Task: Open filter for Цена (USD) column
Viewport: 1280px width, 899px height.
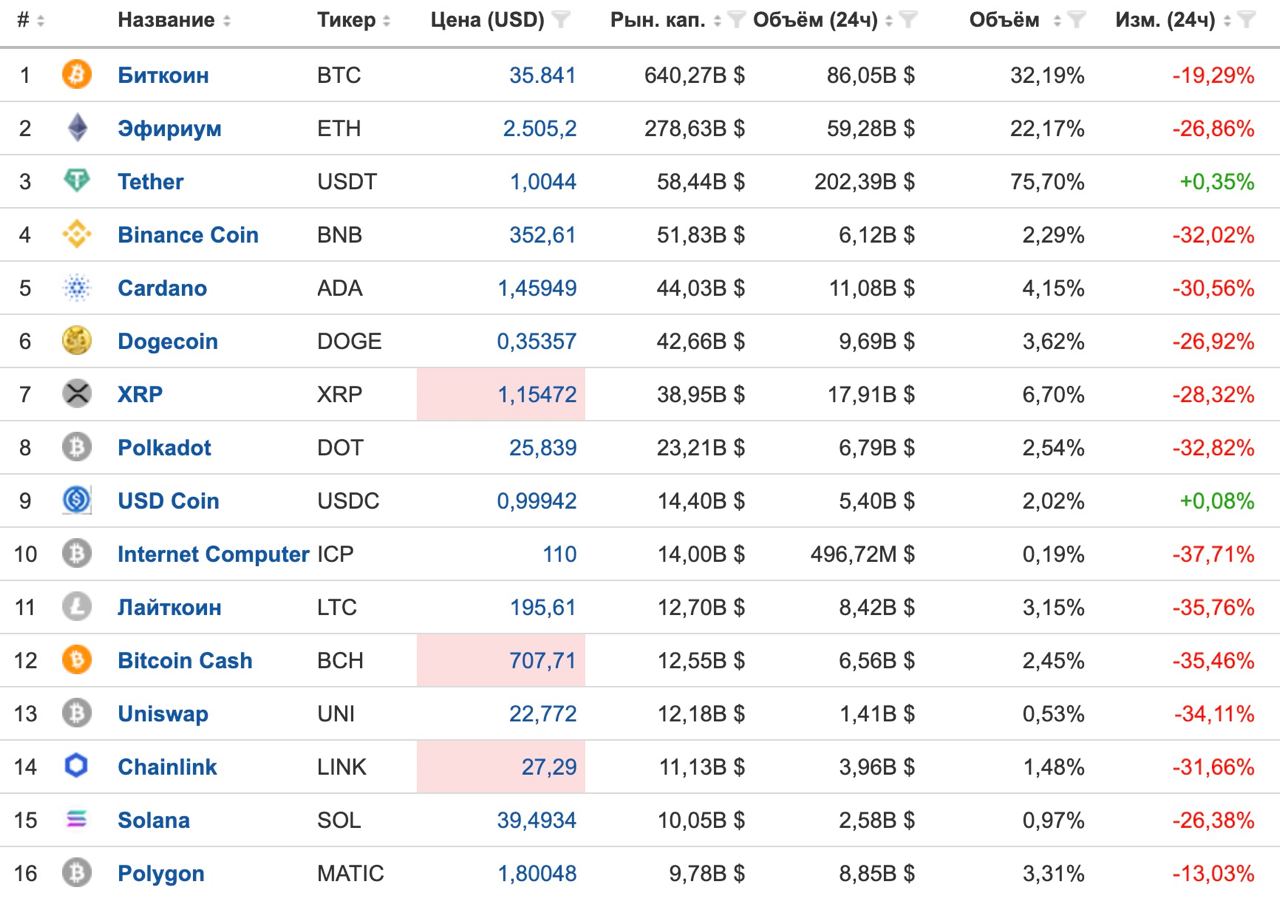Action: point(562,20)
